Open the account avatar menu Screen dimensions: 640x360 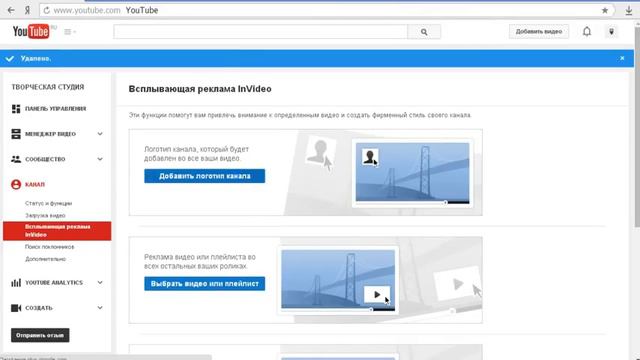[x=611, y=31]
